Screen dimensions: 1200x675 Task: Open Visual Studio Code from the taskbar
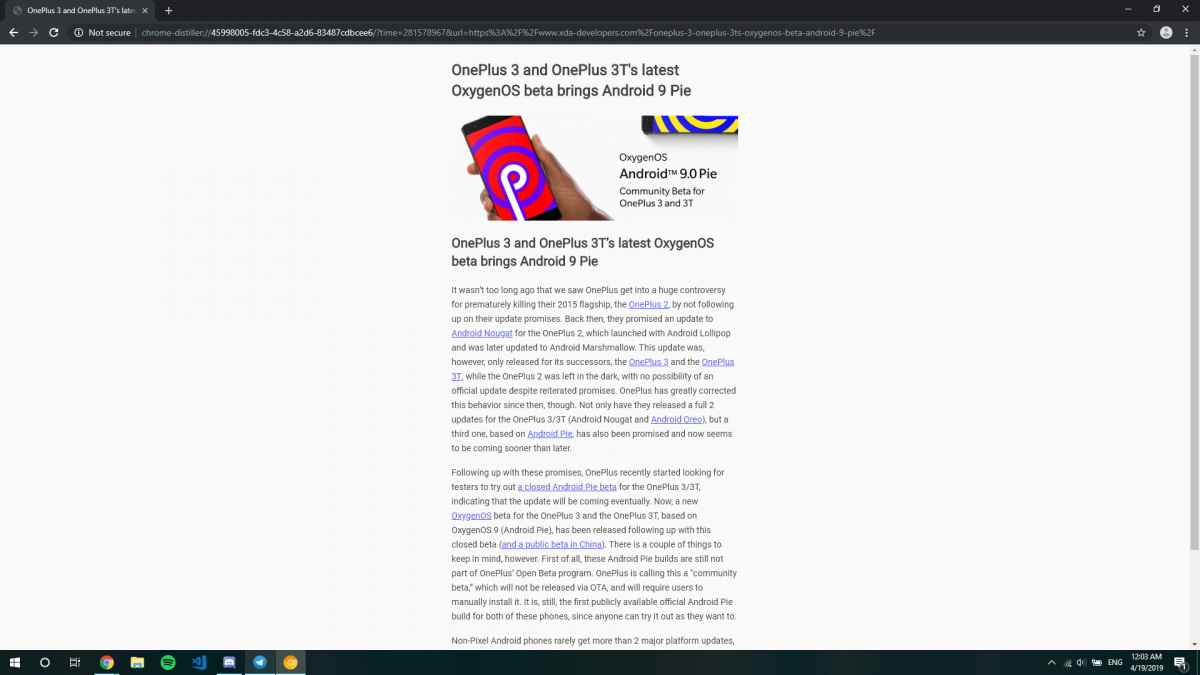[198, 662]
